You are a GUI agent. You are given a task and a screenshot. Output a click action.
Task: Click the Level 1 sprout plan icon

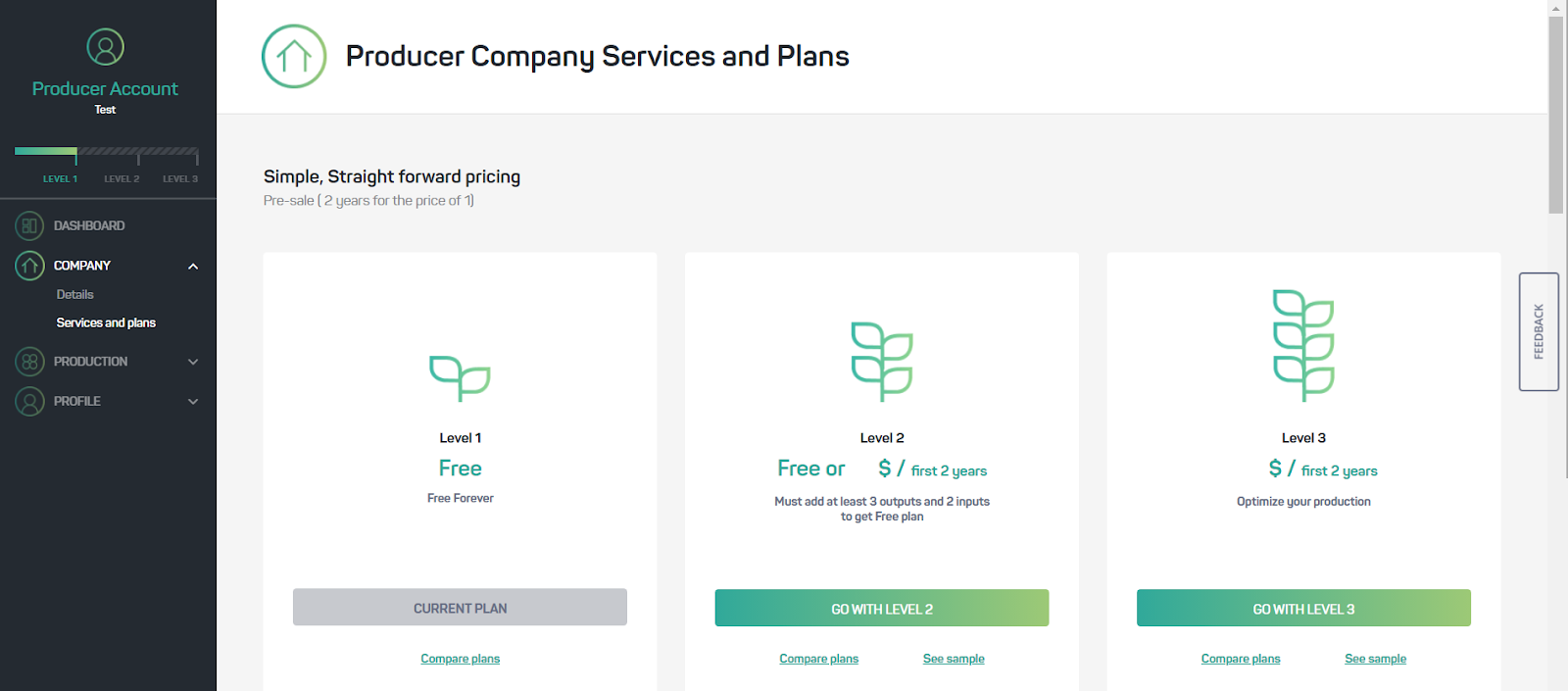pyautogui.click(x=460, y=377)
